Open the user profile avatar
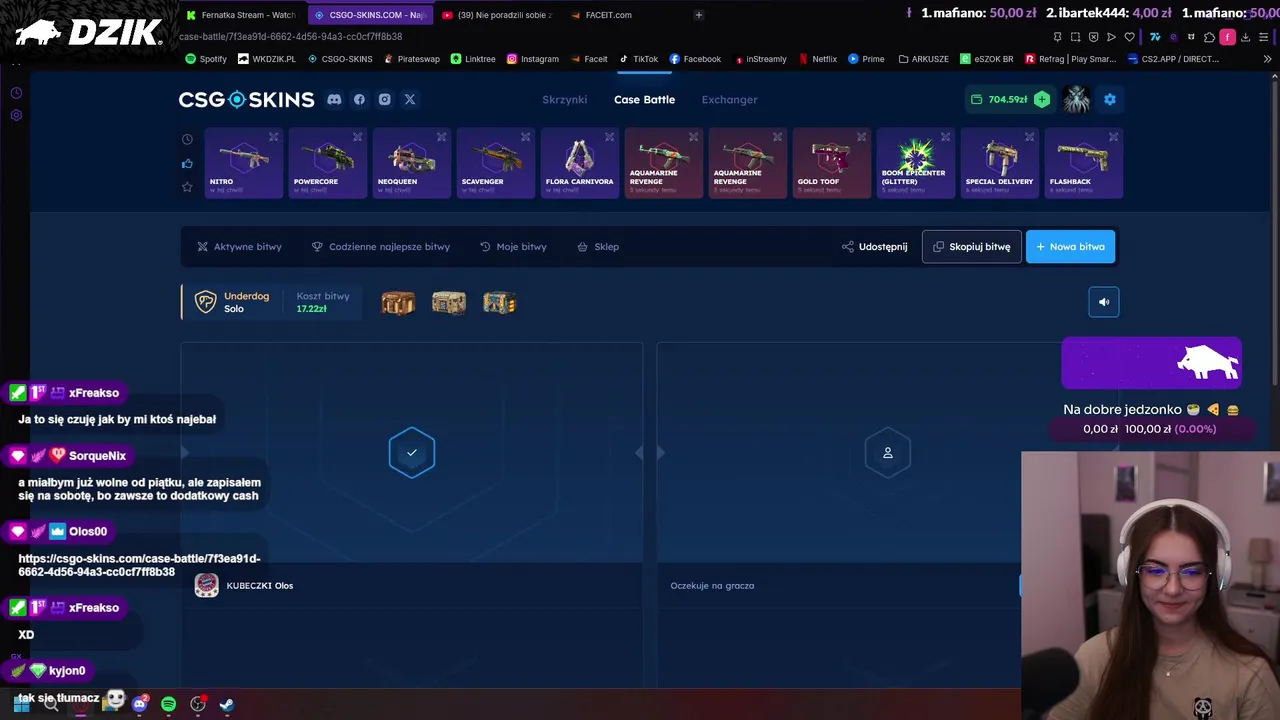 coord(1077,99)
